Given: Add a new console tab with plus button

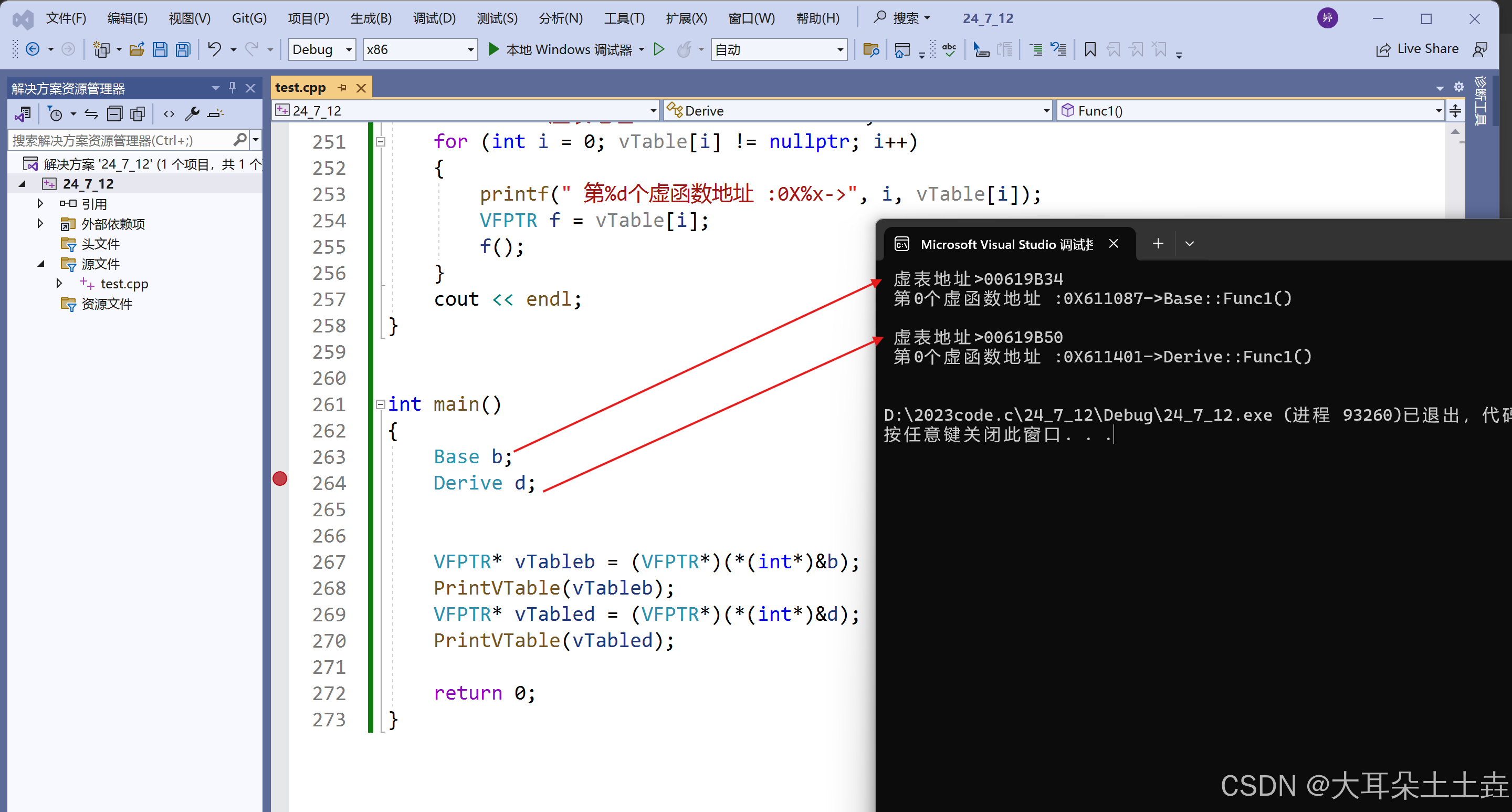Looking at the screenshot, I should point(1158,244).
